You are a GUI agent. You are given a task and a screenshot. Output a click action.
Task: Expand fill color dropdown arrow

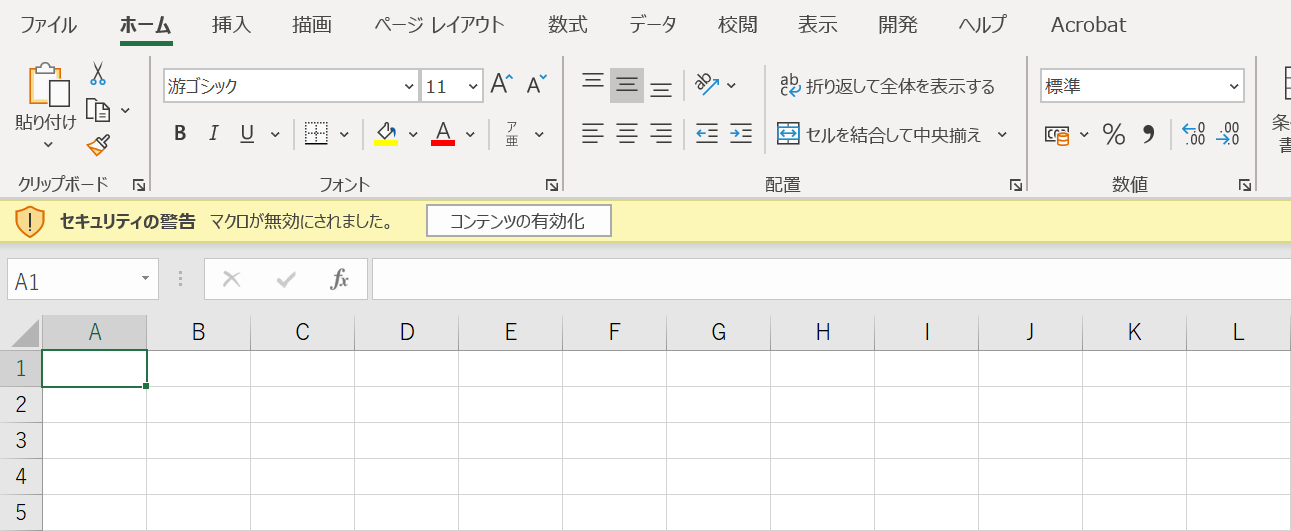(412, 134)
